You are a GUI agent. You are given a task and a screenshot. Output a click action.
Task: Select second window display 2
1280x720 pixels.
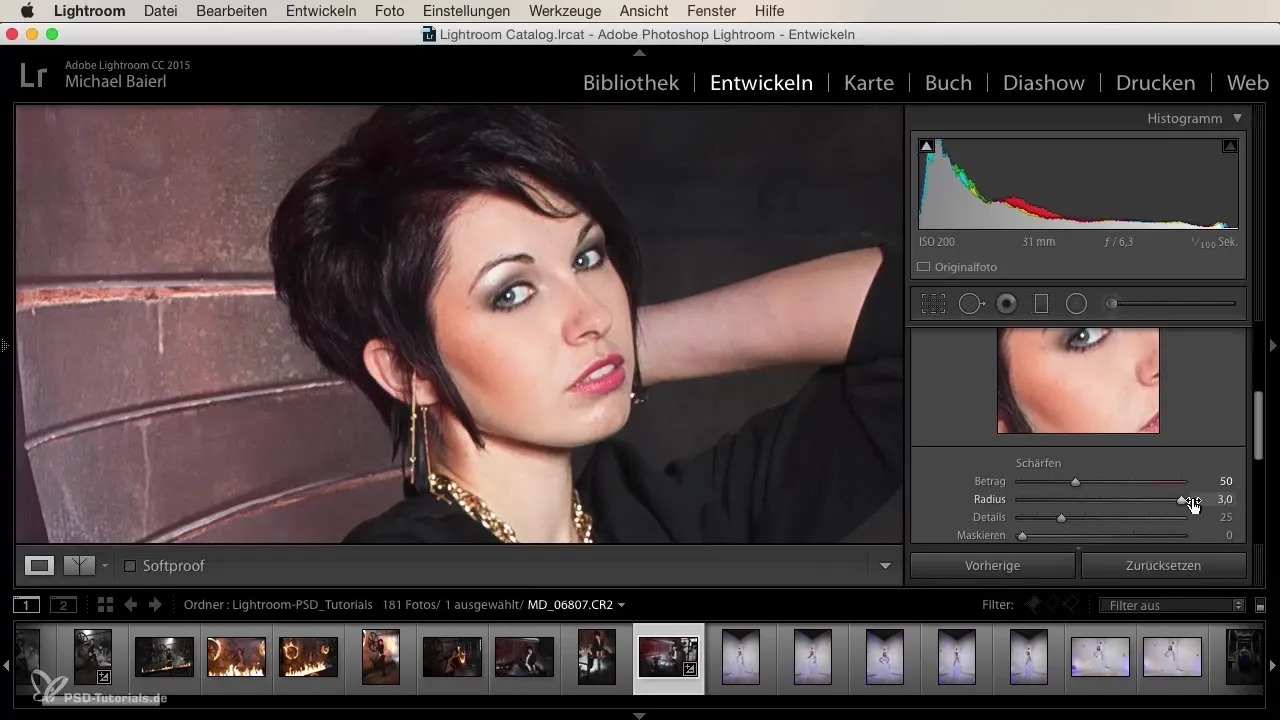click(63, 605)
